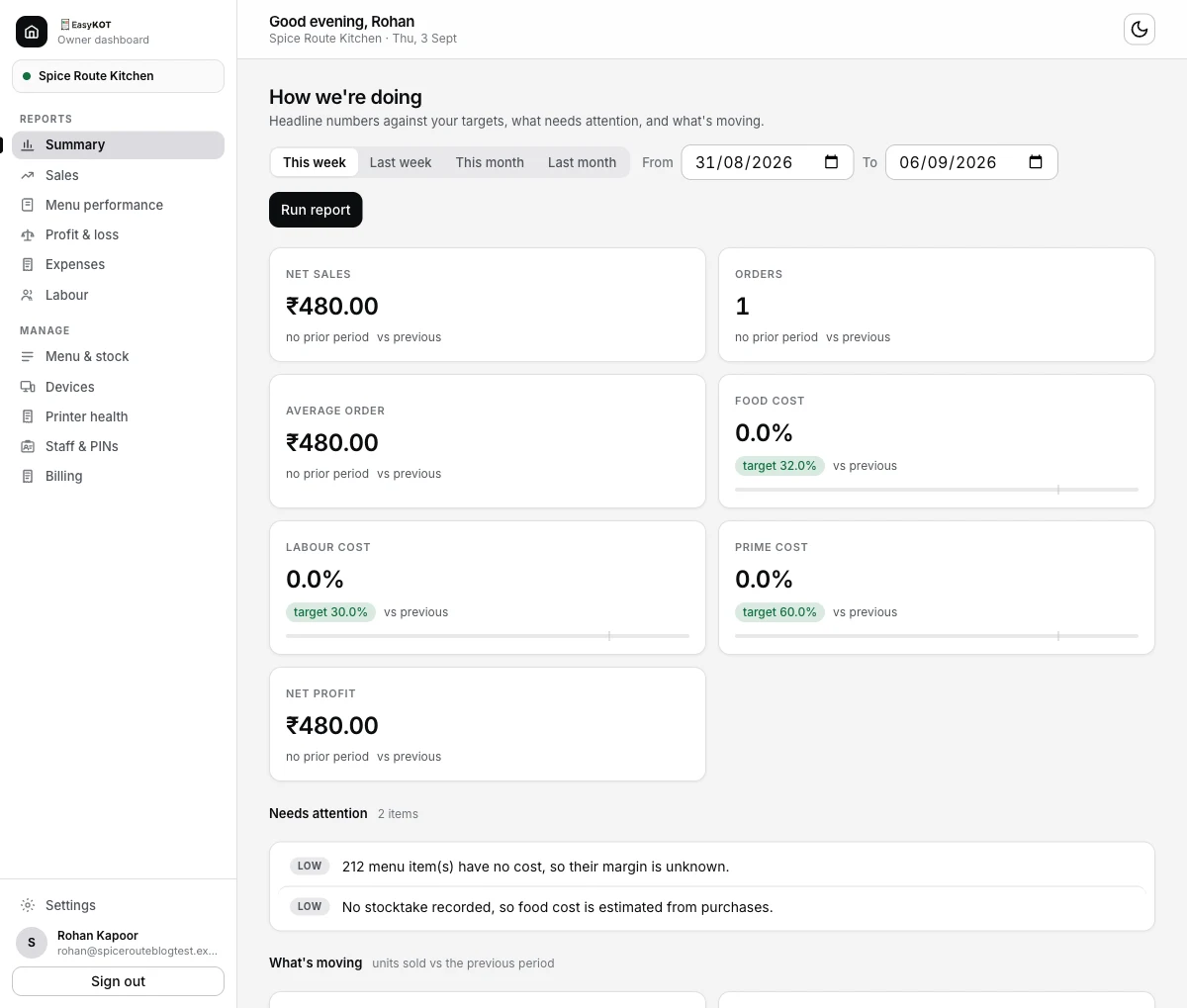This screenshot has width=1187, height=1008.
Task: Click the Average Order card
Action: coord(488,441)
